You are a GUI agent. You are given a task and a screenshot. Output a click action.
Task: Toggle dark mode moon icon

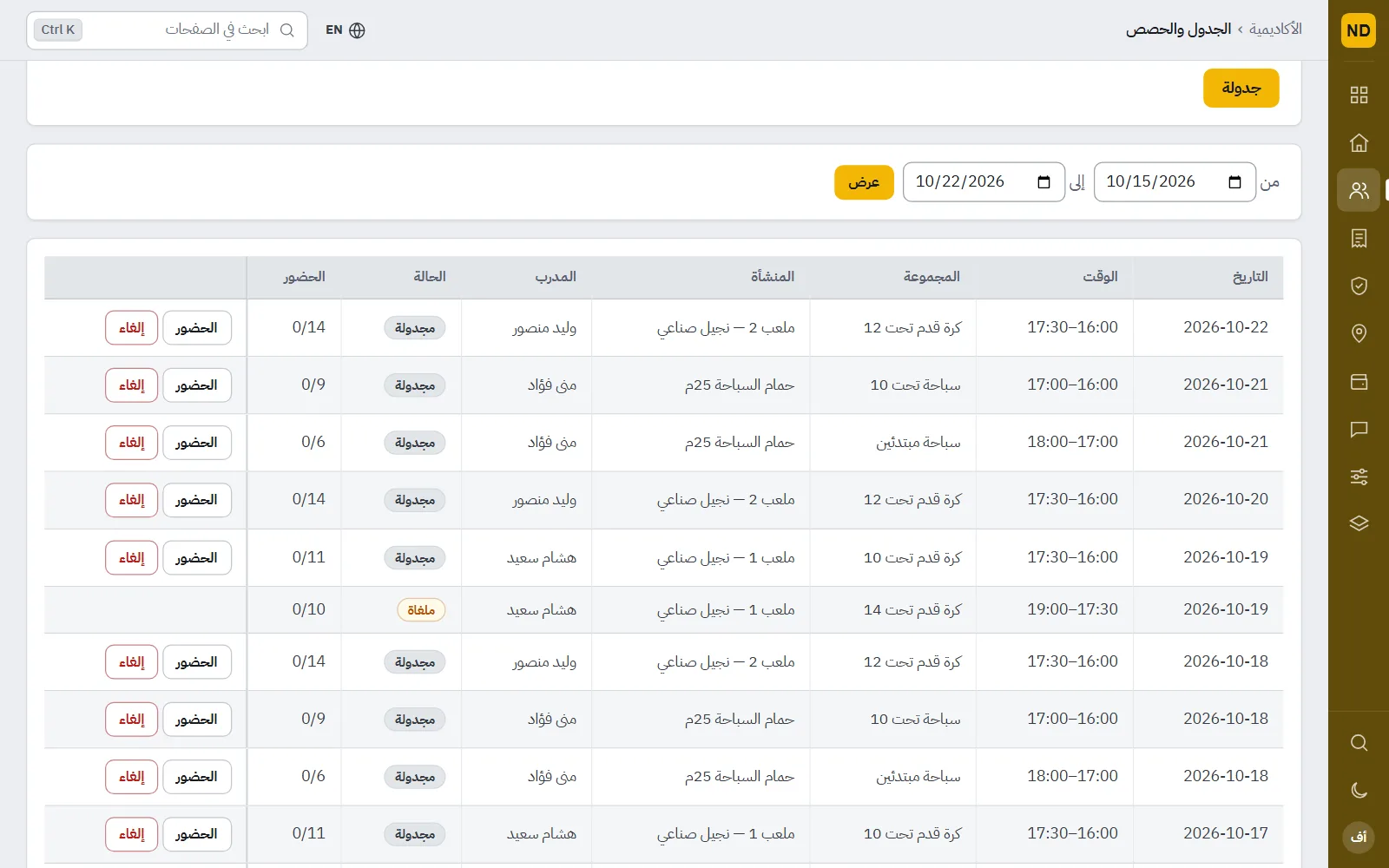[1359, 790]
